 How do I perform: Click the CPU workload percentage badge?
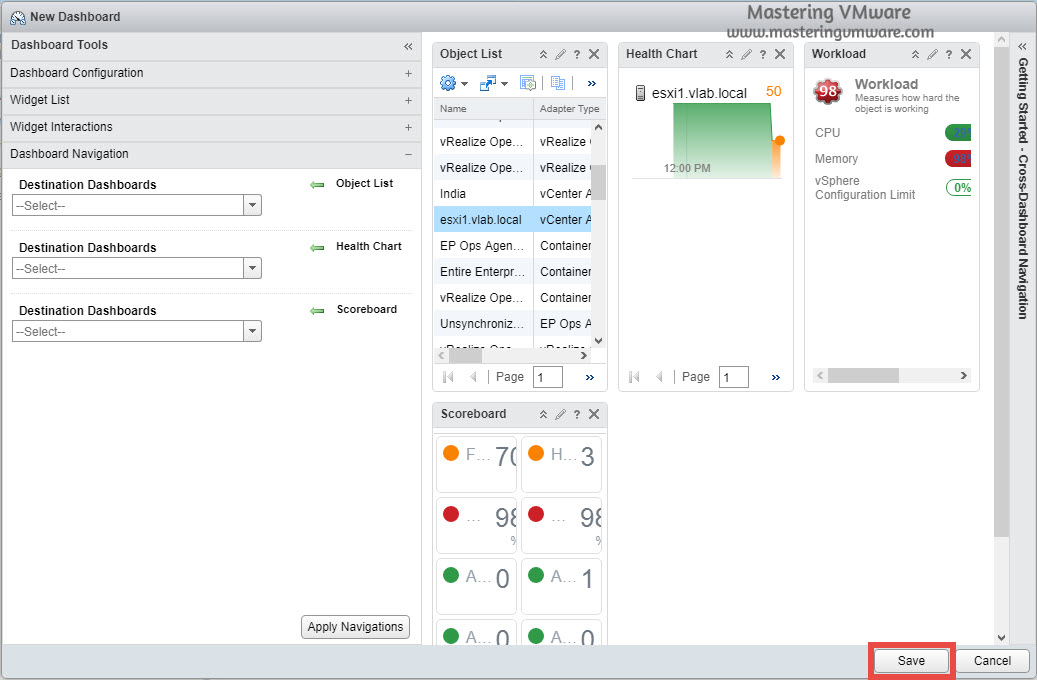[958, 133]
